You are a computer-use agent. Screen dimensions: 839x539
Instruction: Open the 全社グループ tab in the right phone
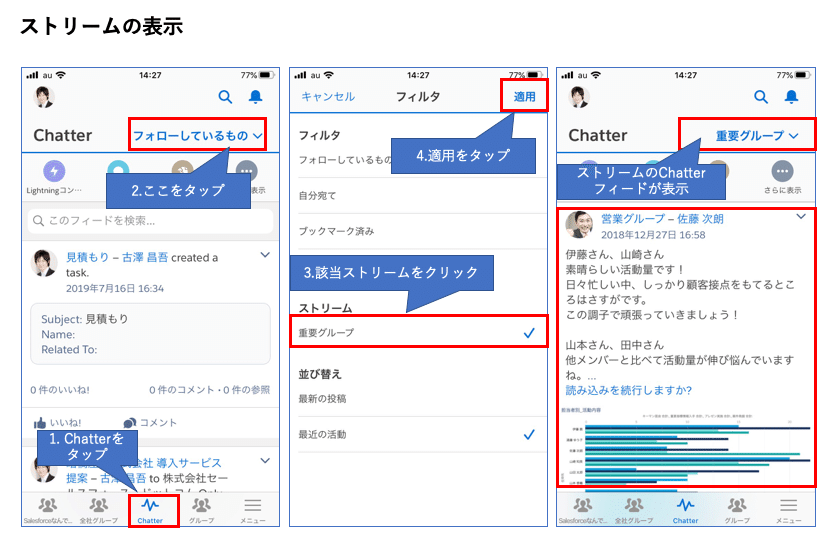coord(634,511)
